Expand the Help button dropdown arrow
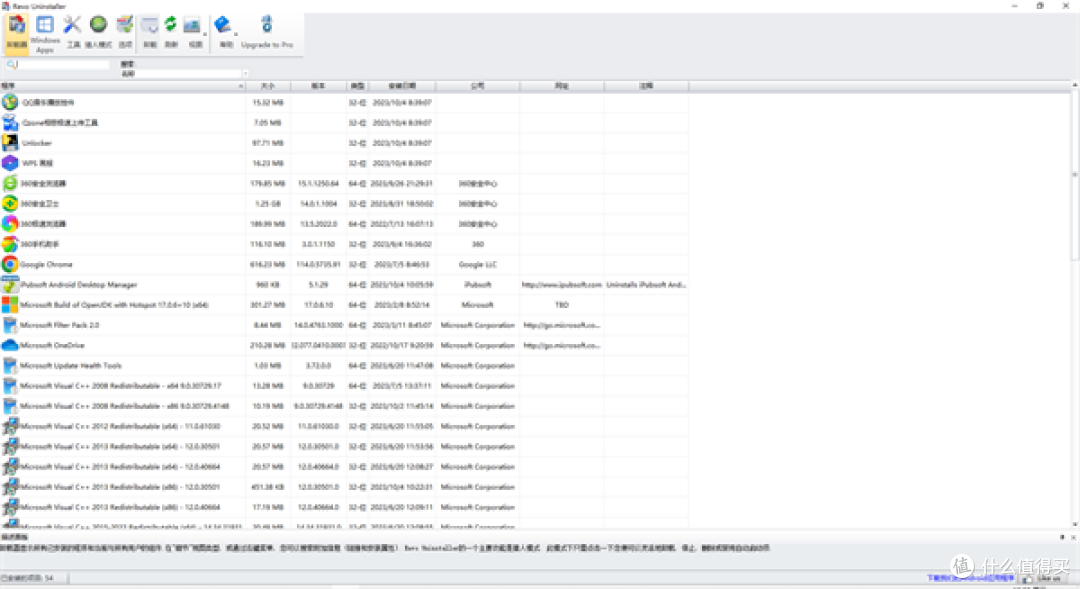This screenshot has width=1080, height=589. [x=236, y=33]
